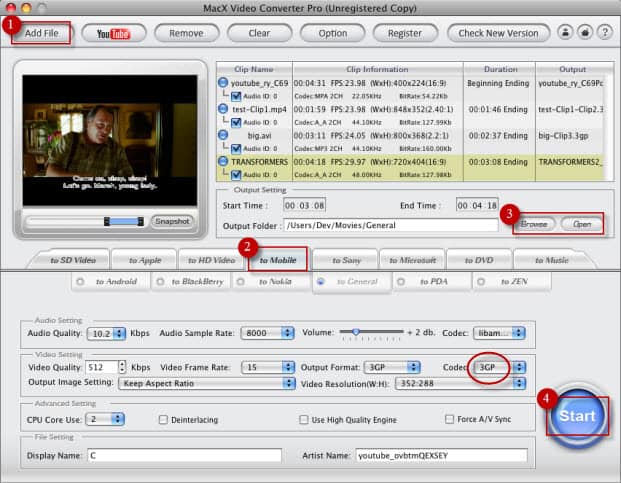Click the YouTube downloader button

(x=114, y=33)
